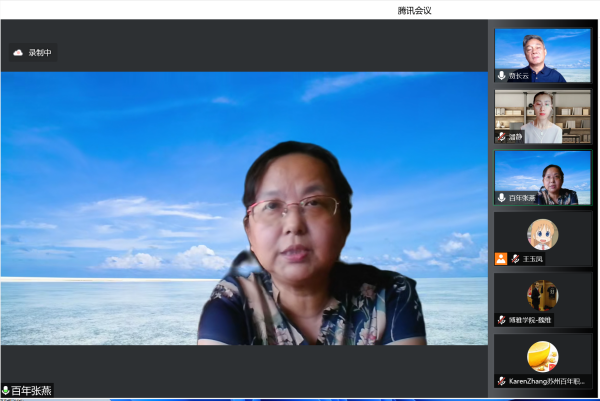This screenshot has width=600, height=401.
Task: Click the muted mic icon beside 博雅学院-魏维
Action: [x=502, y=320]
